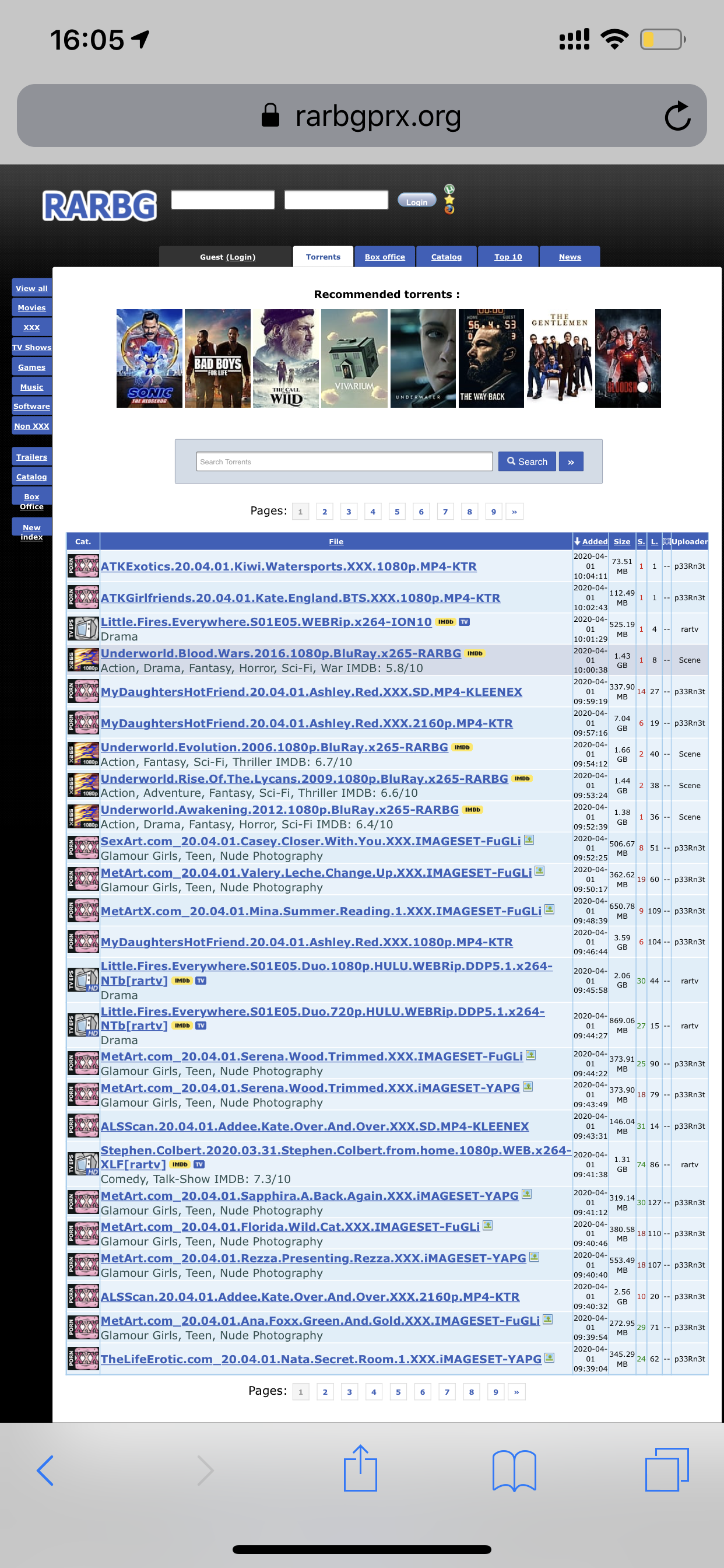Select View all in the sidebar
The height and width of the screenshot is (1568, 724).
pos(31,288)
